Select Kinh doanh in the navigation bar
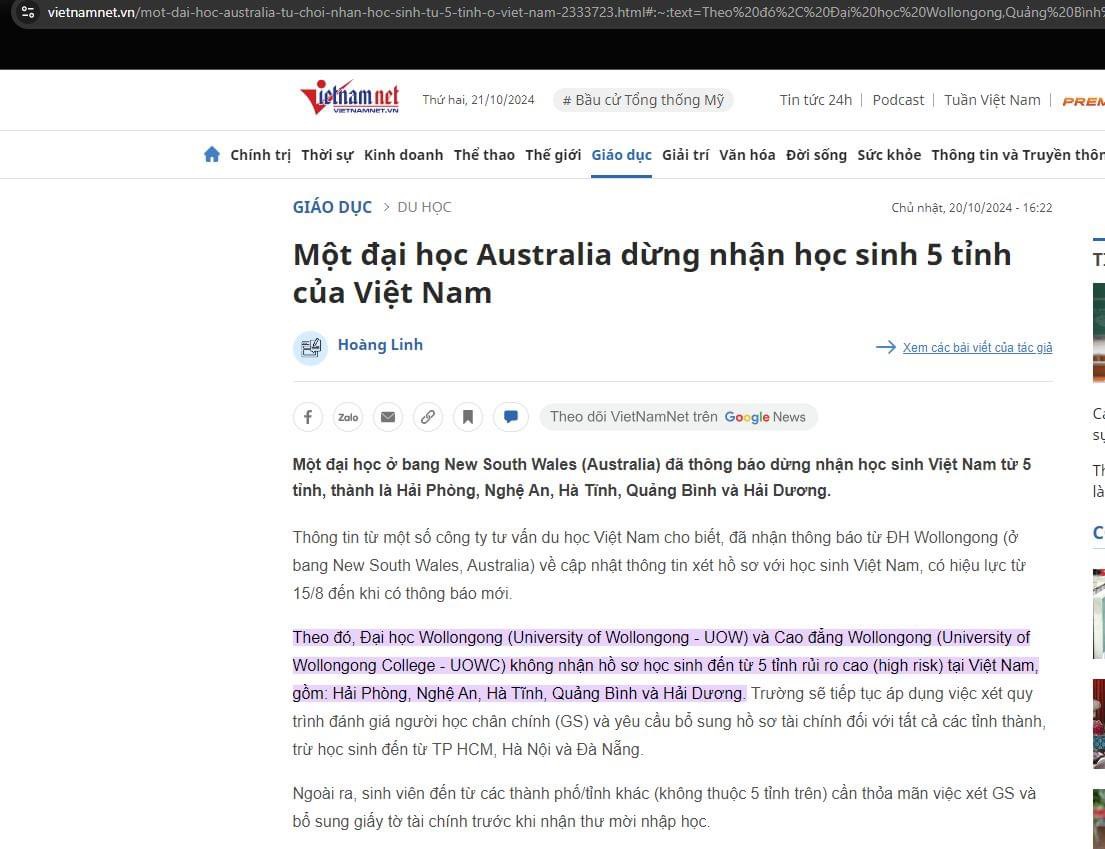The height and width of the screenshot is (849, 1105). (403, 155)
